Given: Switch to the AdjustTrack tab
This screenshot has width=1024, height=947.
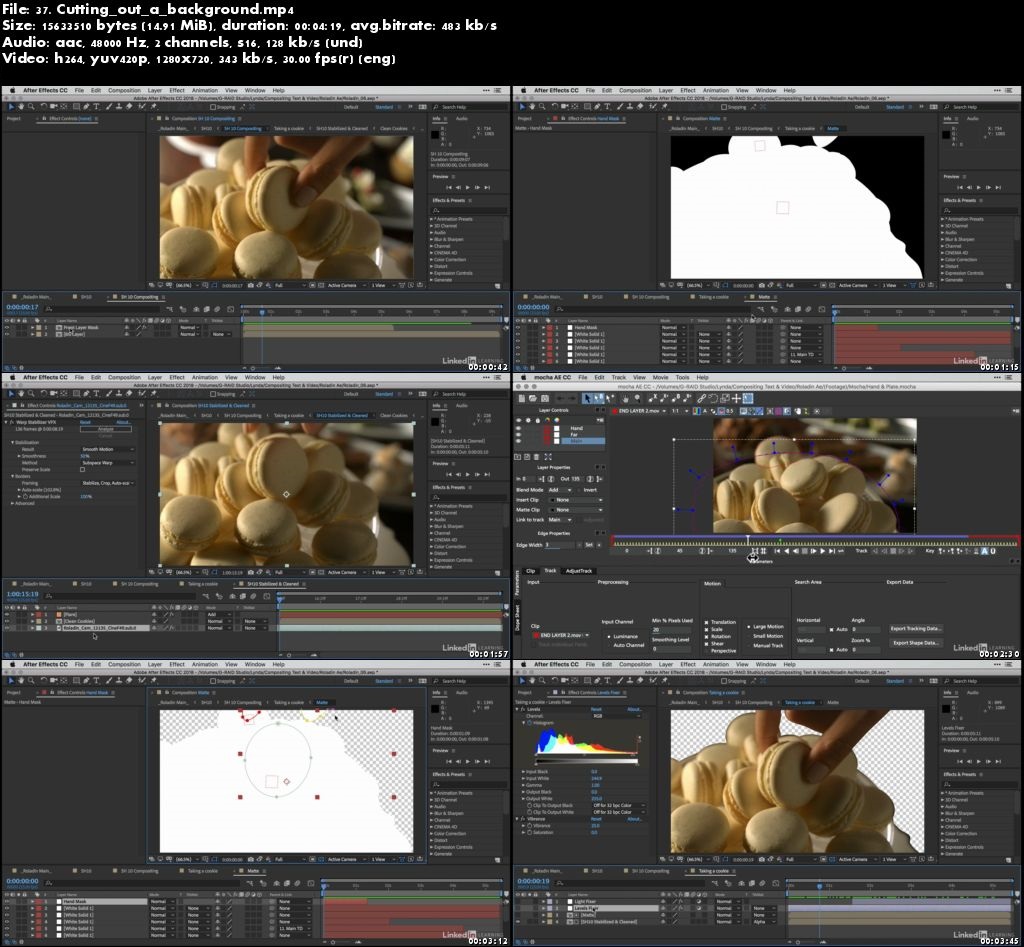Looking at the screenshot, I should pos(578,571).
